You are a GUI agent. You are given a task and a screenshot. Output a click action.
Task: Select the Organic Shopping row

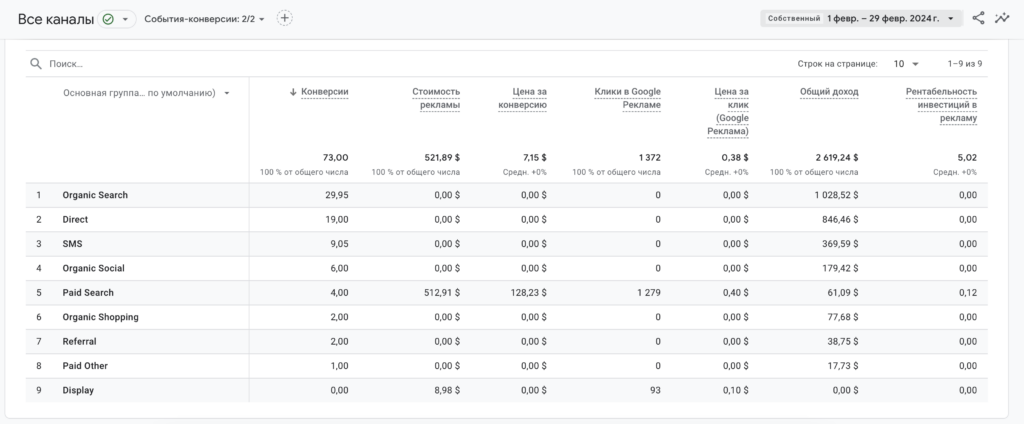pyautogui.click(x=507, y=317)
